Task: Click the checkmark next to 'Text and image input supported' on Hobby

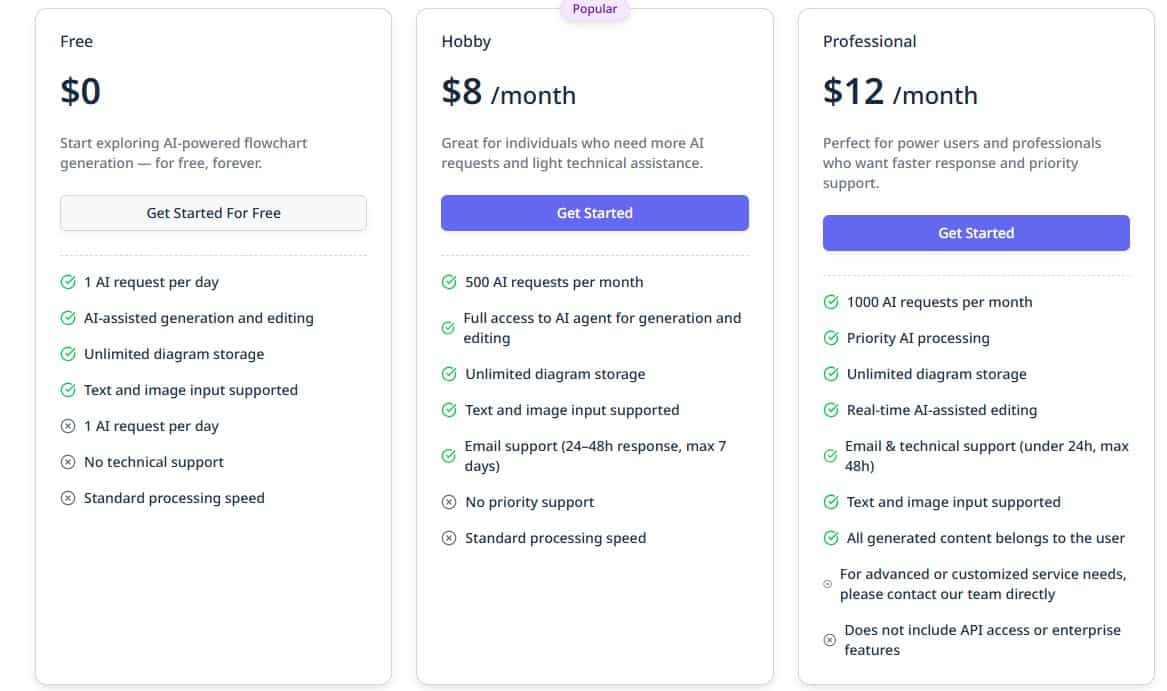Action: pyautogui.click(x=448, y=410)
